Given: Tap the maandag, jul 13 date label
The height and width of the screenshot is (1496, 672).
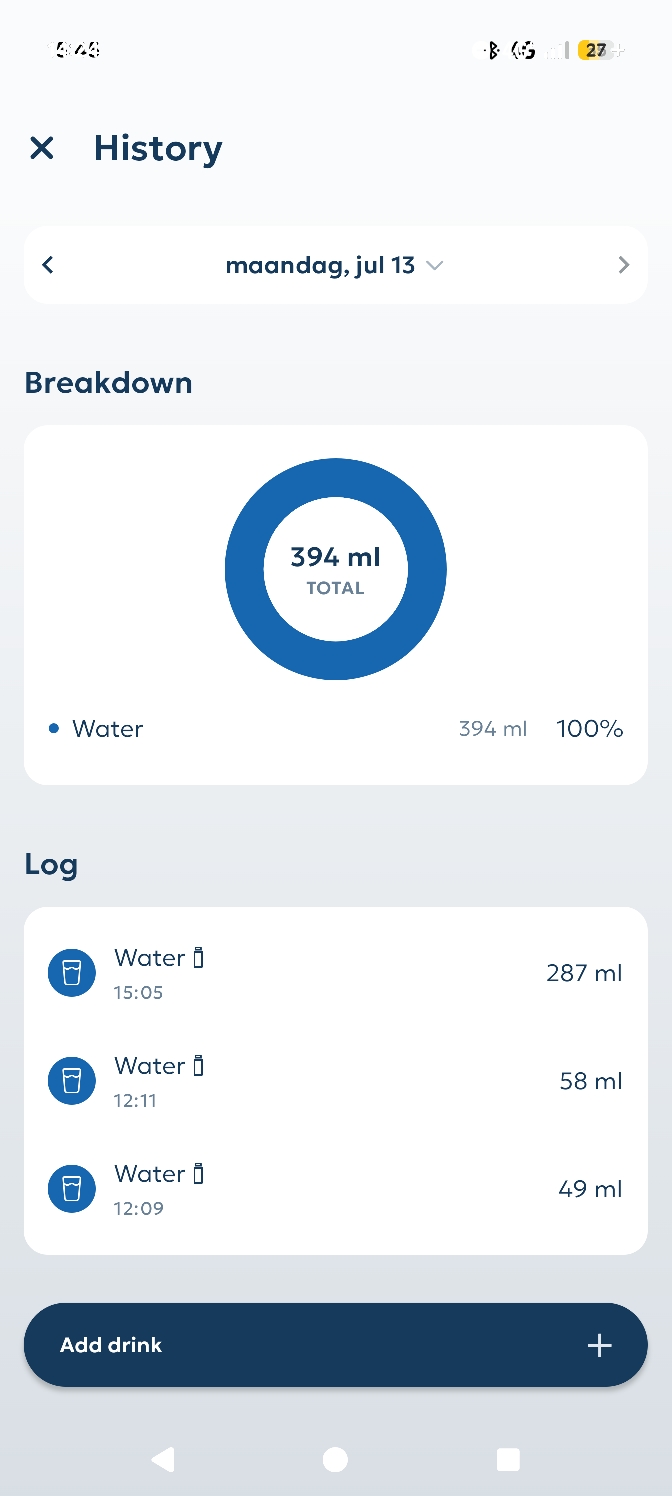Looking at the screenshot, I should click(320, 265).
